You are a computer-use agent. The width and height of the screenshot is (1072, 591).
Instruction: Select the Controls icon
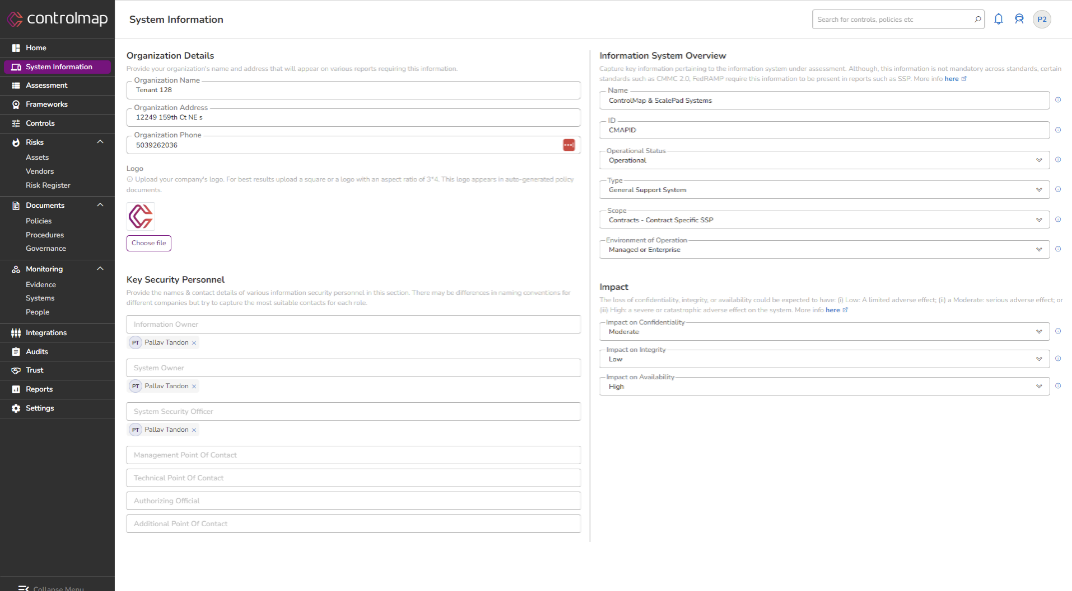coord(14,123)
